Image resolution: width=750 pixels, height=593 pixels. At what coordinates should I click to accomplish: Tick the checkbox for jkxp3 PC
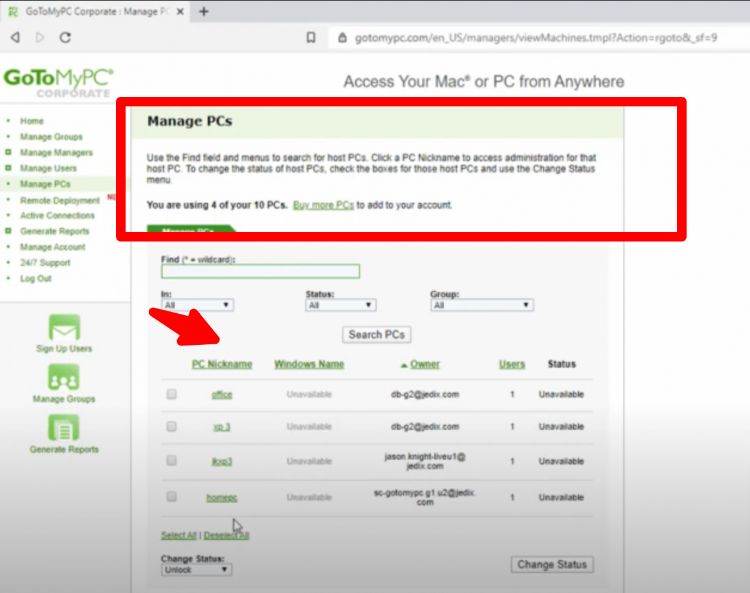coord(171,461)
